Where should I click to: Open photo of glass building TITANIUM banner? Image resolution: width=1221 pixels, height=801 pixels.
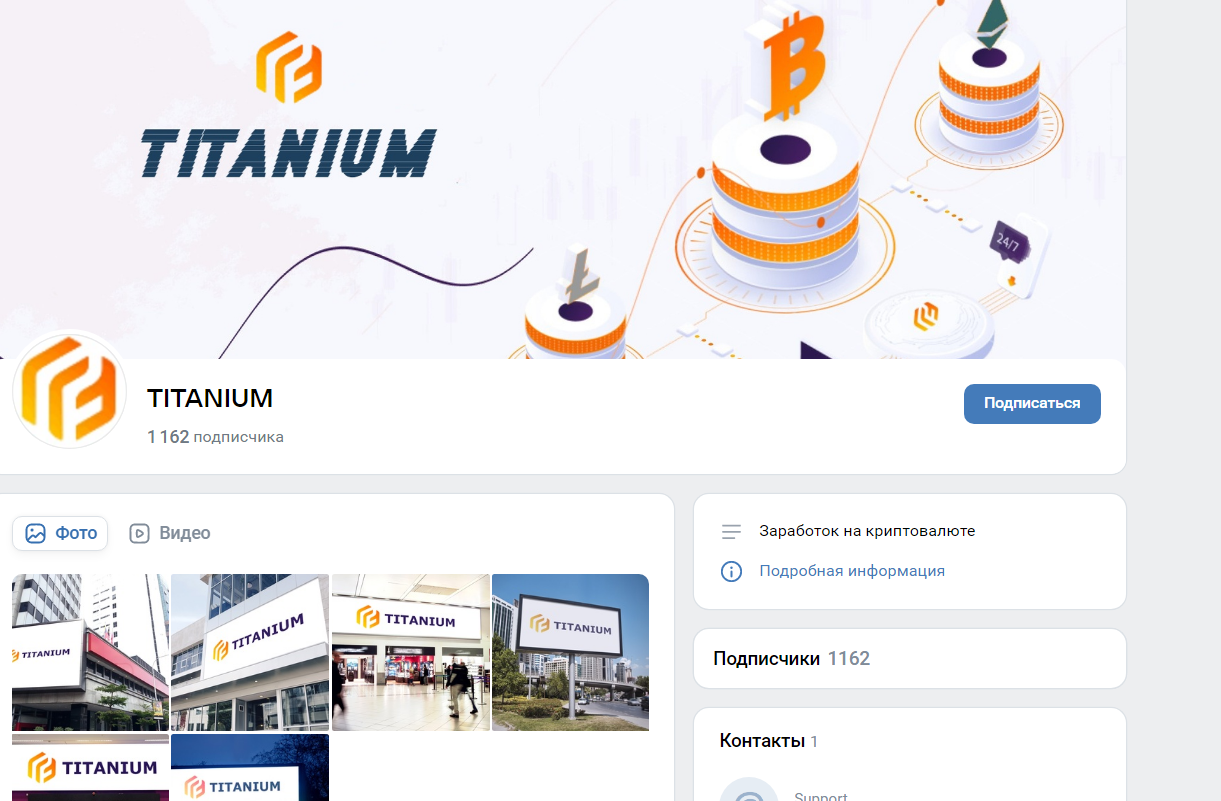click(x=250, y=652)
